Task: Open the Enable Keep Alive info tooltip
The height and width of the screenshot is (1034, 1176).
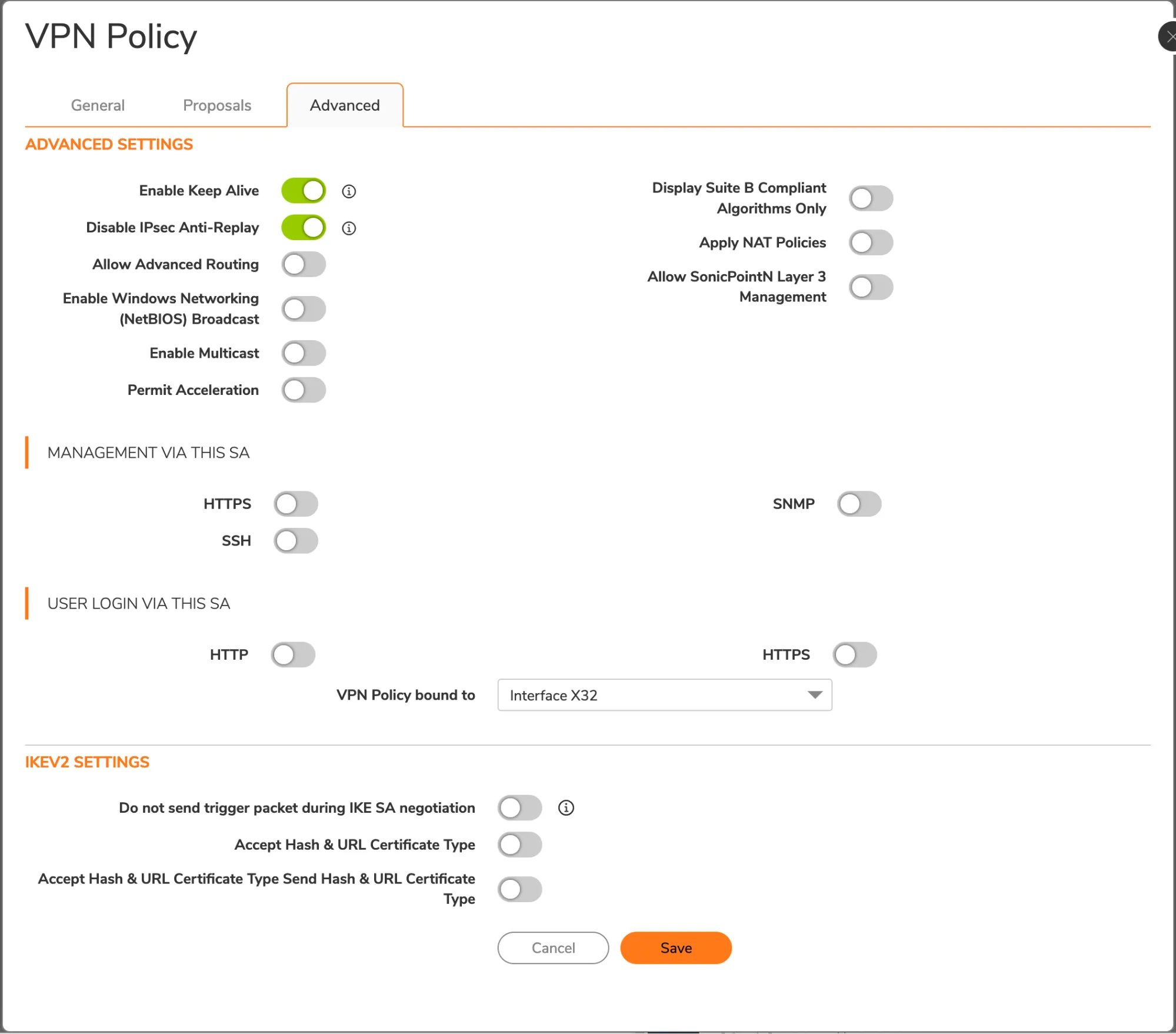Action: pyautogui.click(x=349, y=191)
